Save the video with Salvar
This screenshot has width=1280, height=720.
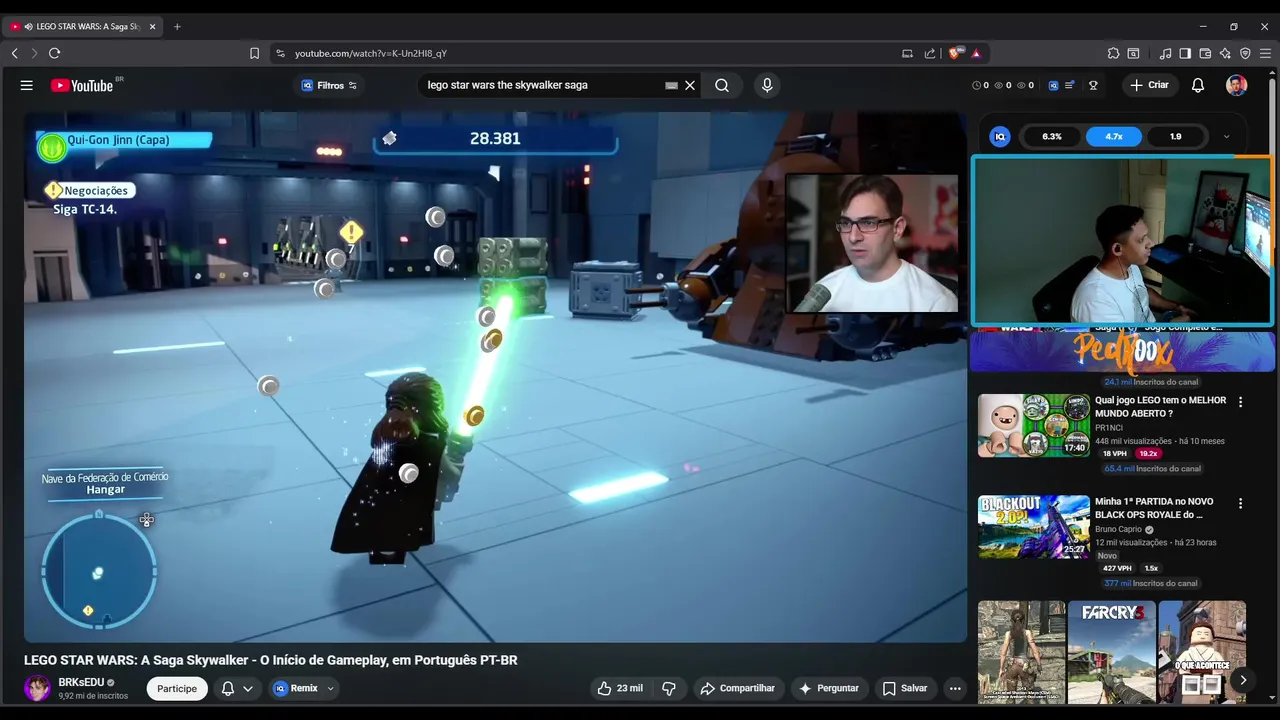coord(905,688)
